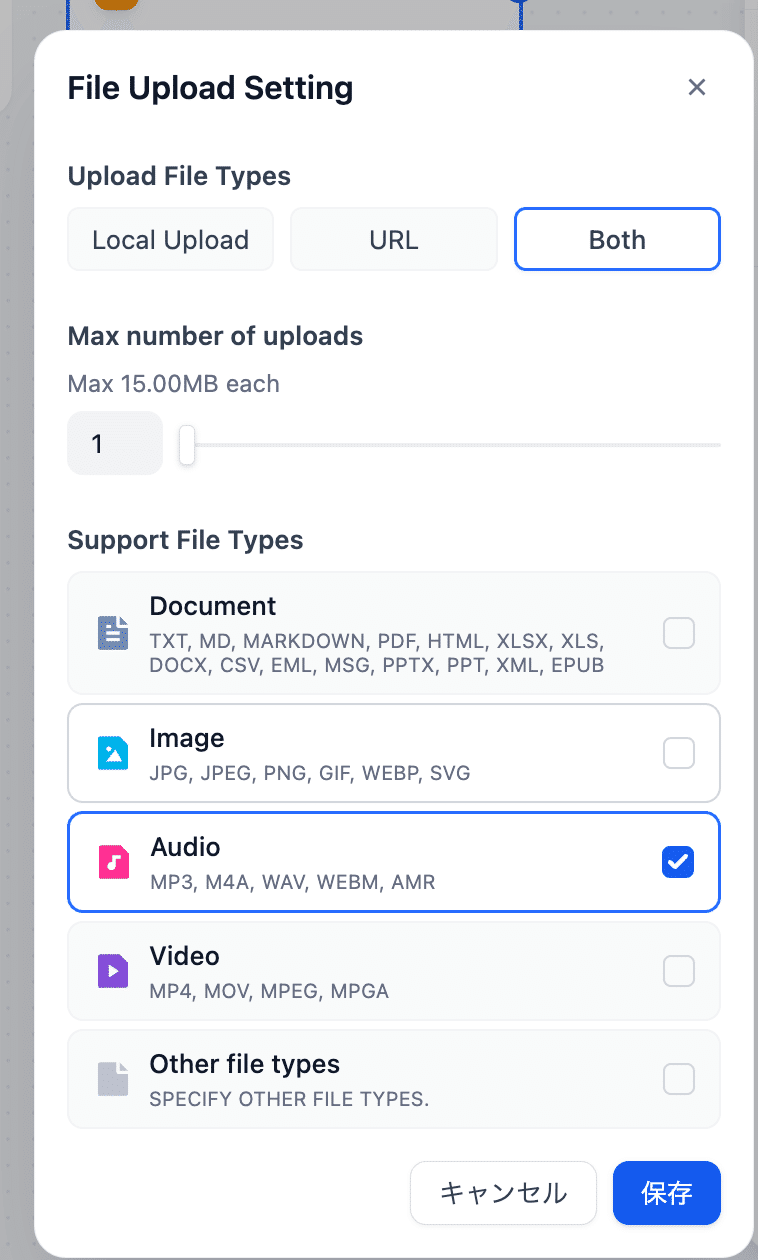The width and height of the screenshot is (758, 1260).
Task: Enable the Other file types checkbox
Action: click(678, 1079)
